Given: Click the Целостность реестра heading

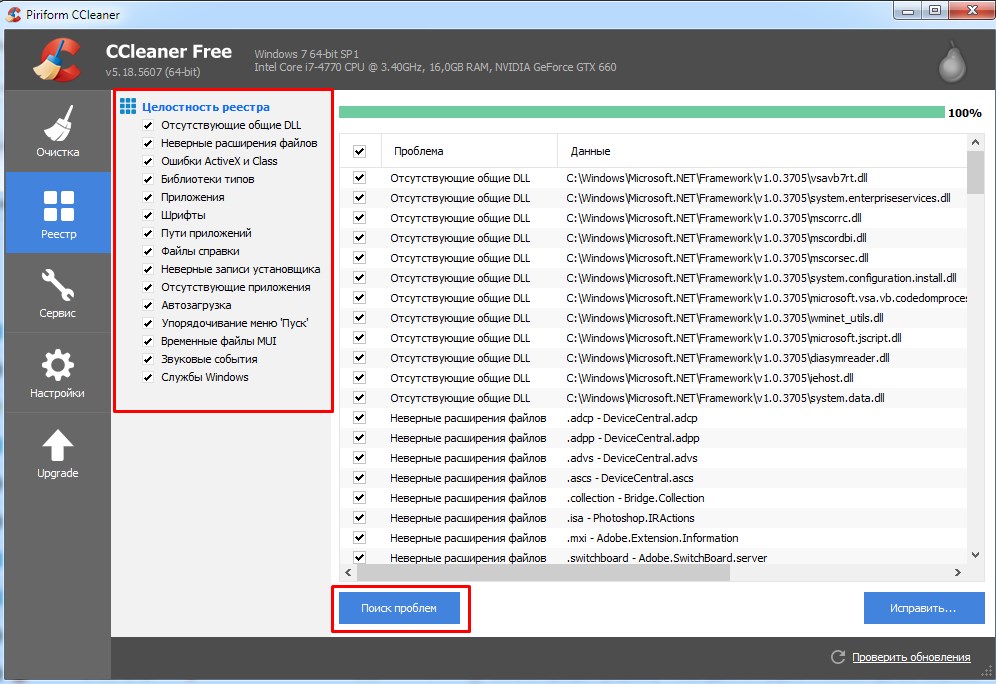Looking at the screenshot, I should (206, 107).
